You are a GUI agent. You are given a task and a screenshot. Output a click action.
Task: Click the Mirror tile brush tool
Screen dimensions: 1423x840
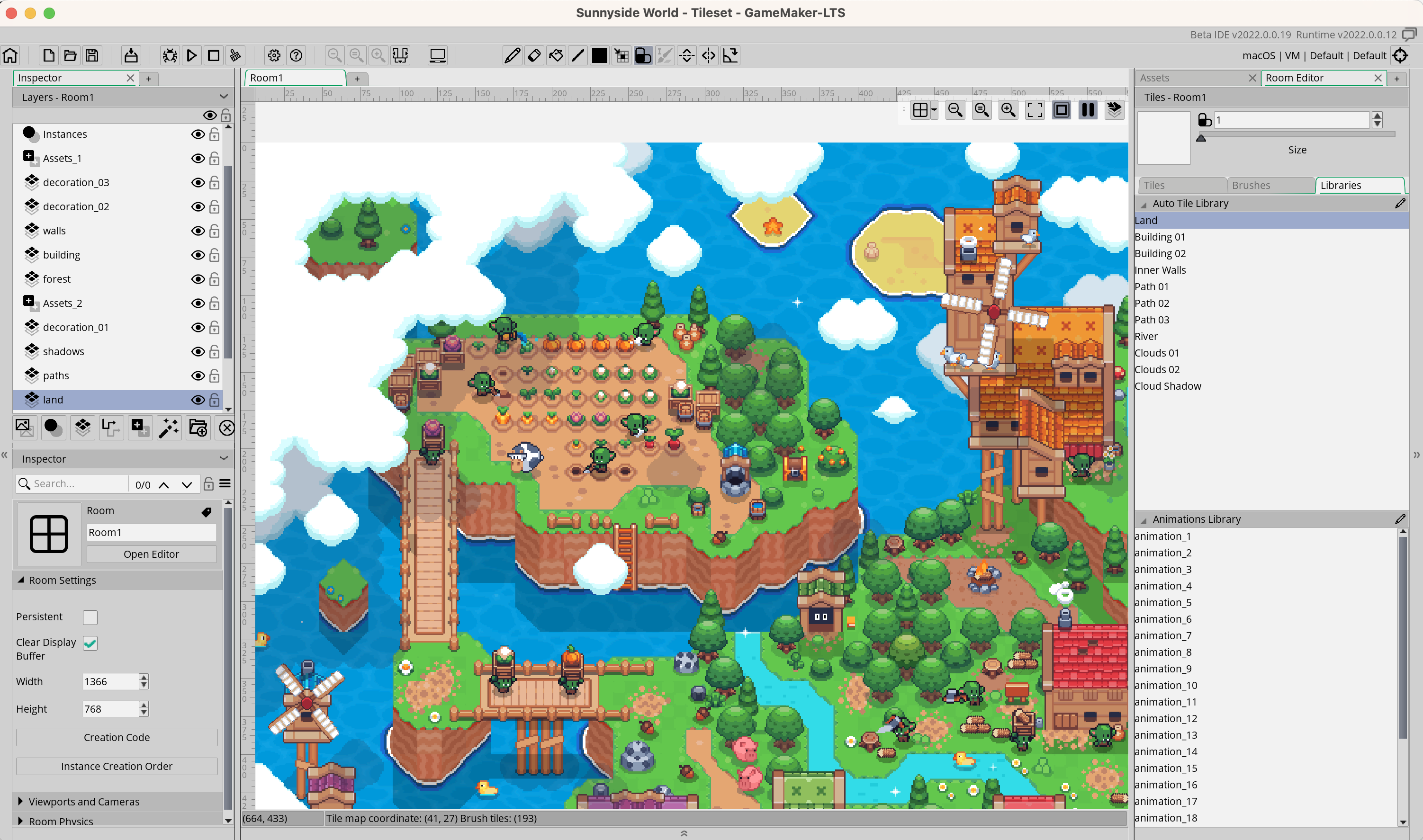(708, 55)
